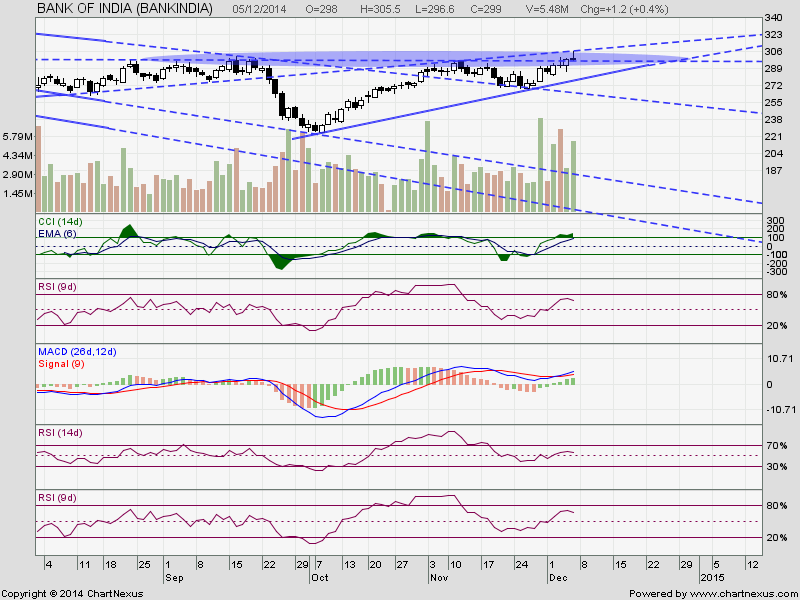Click the open price O=298

coord(321,9)
